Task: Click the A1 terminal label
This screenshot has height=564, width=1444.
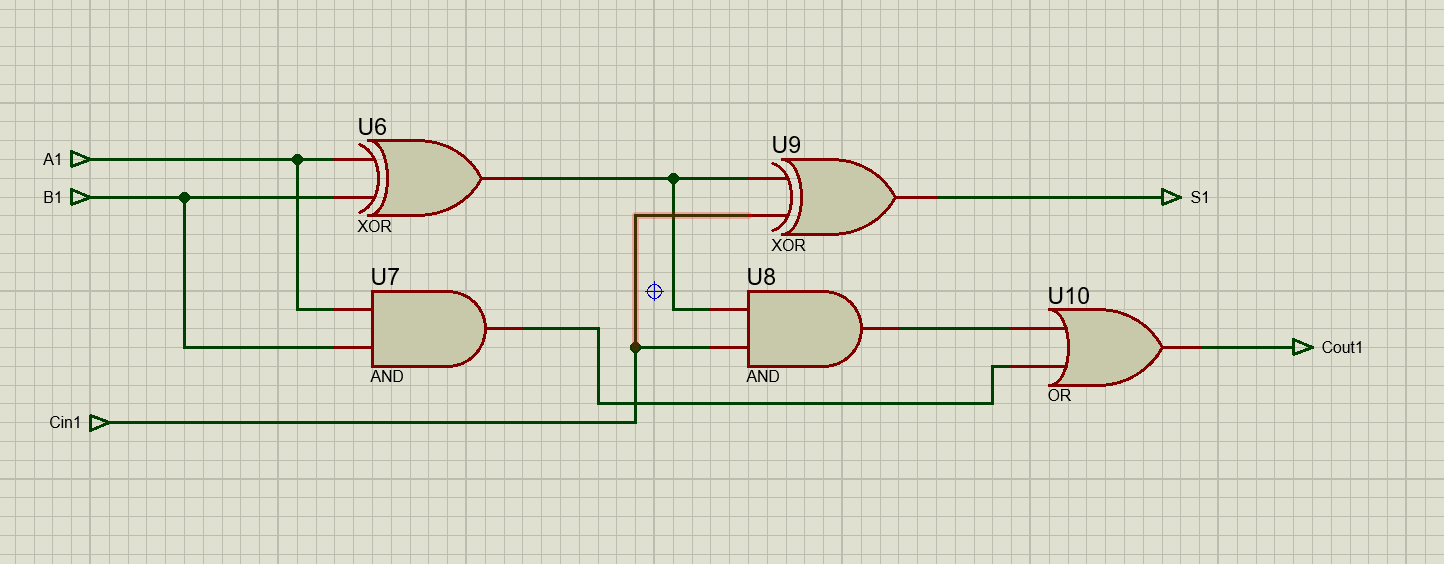Action: click(52, 160)
